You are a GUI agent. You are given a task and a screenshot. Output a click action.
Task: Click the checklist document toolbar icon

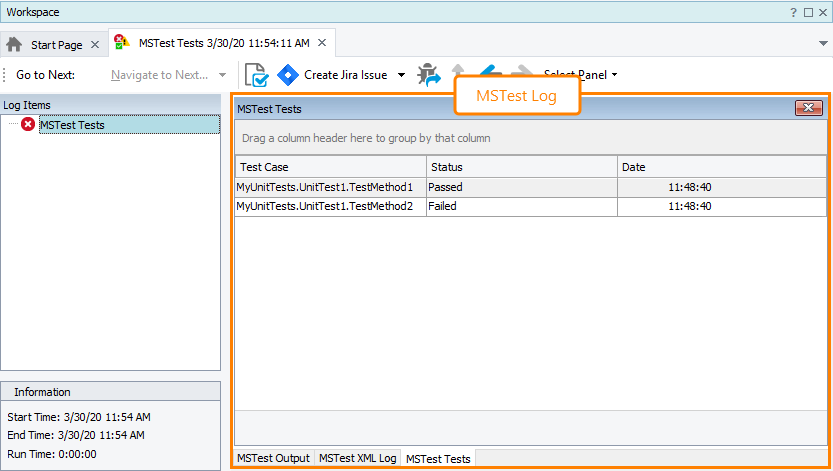257,75
